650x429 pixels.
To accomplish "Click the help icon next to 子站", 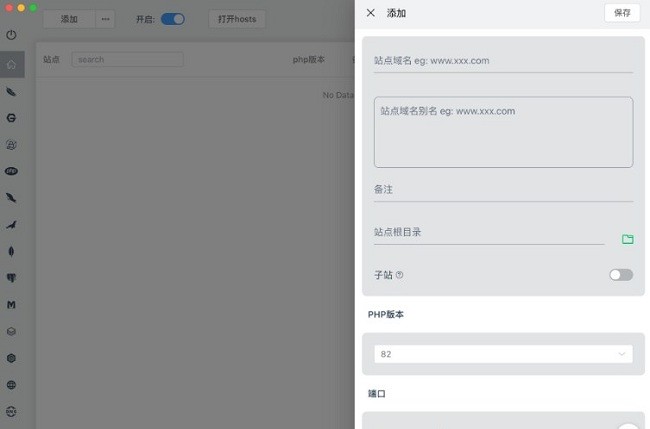I will click(400, 275).
